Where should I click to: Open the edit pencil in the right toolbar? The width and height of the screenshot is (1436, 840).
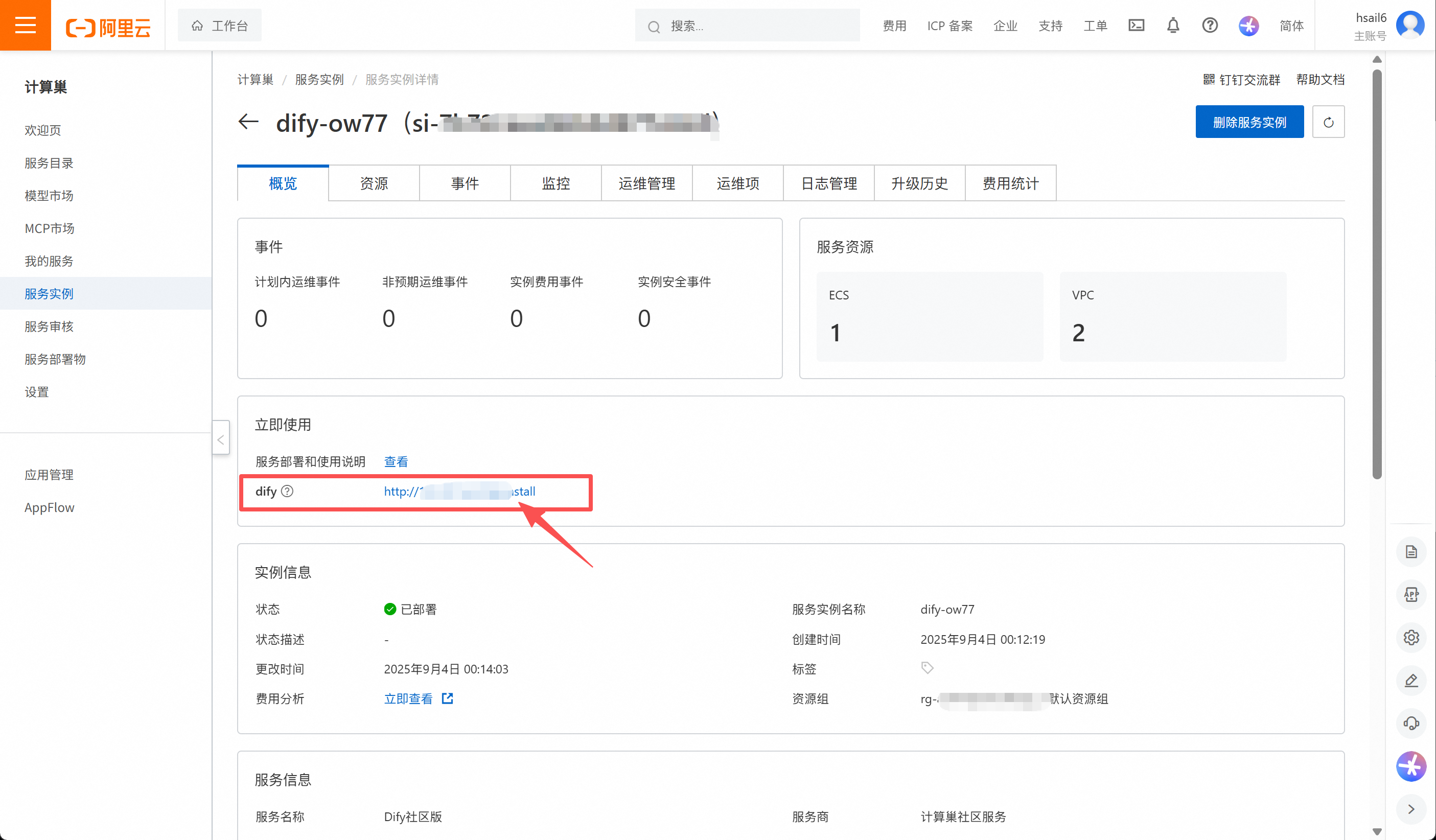[1411, 681]
